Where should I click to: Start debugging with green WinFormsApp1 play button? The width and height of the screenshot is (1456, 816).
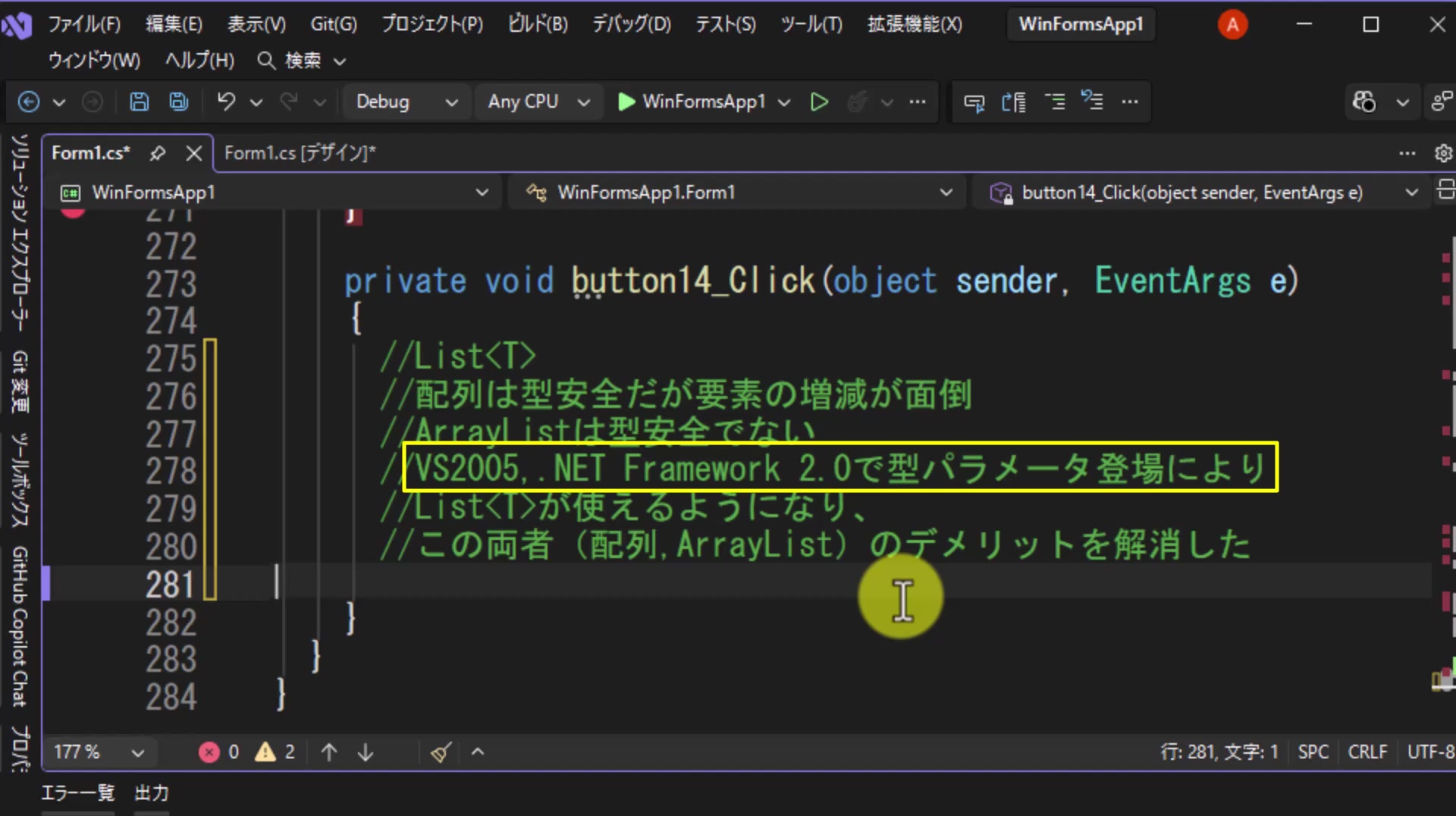(x=692, y=102)
